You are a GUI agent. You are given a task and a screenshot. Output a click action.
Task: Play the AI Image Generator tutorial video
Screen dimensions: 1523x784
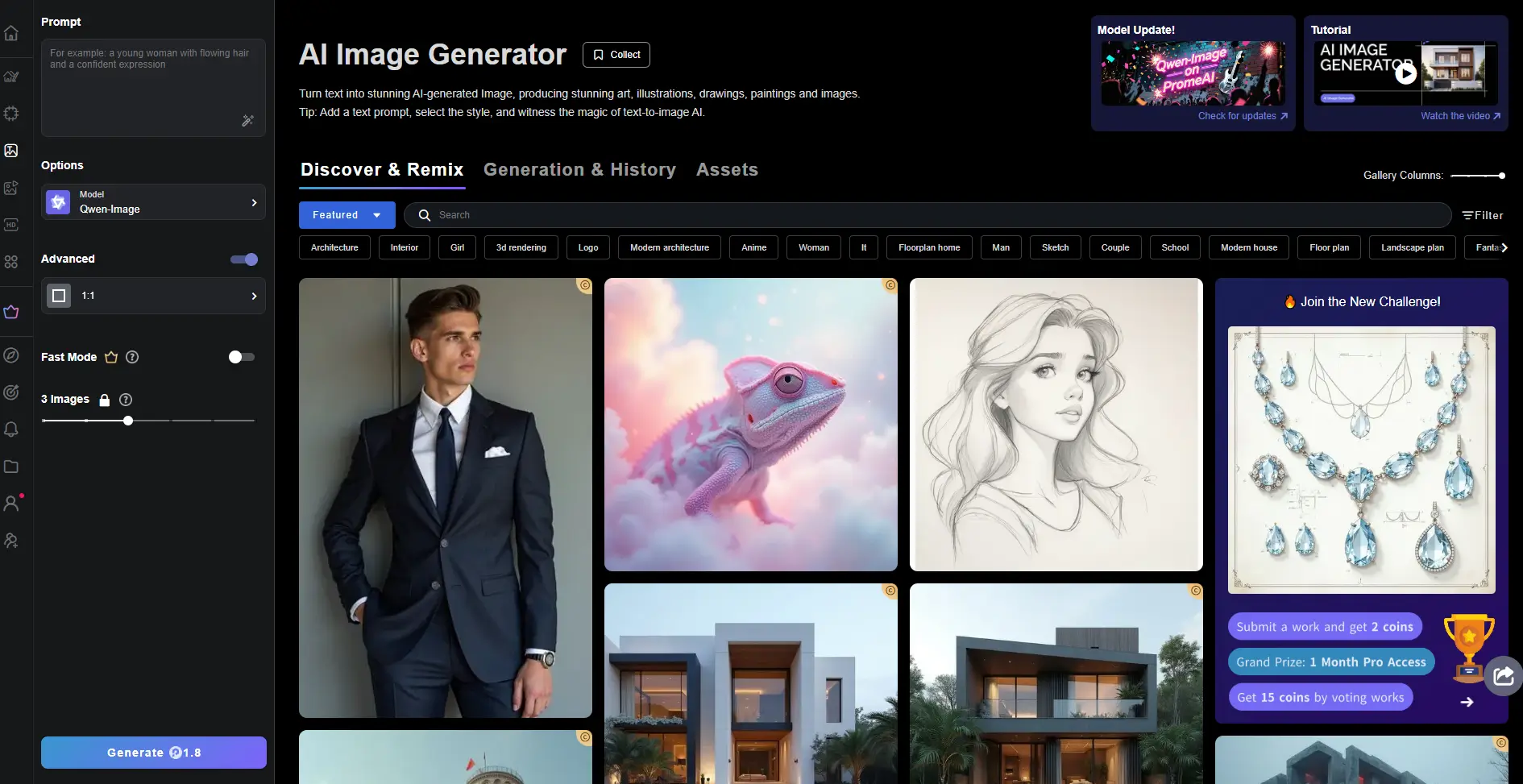[1405, 74]
